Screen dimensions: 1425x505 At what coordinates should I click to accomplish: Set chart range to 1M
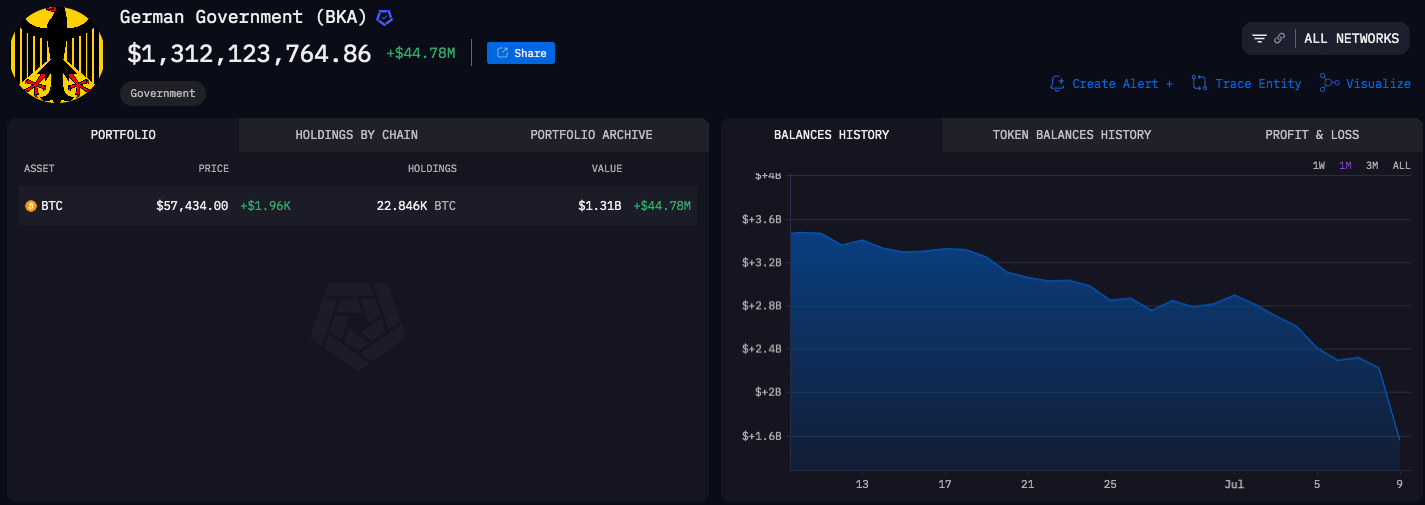[1345, 166]
